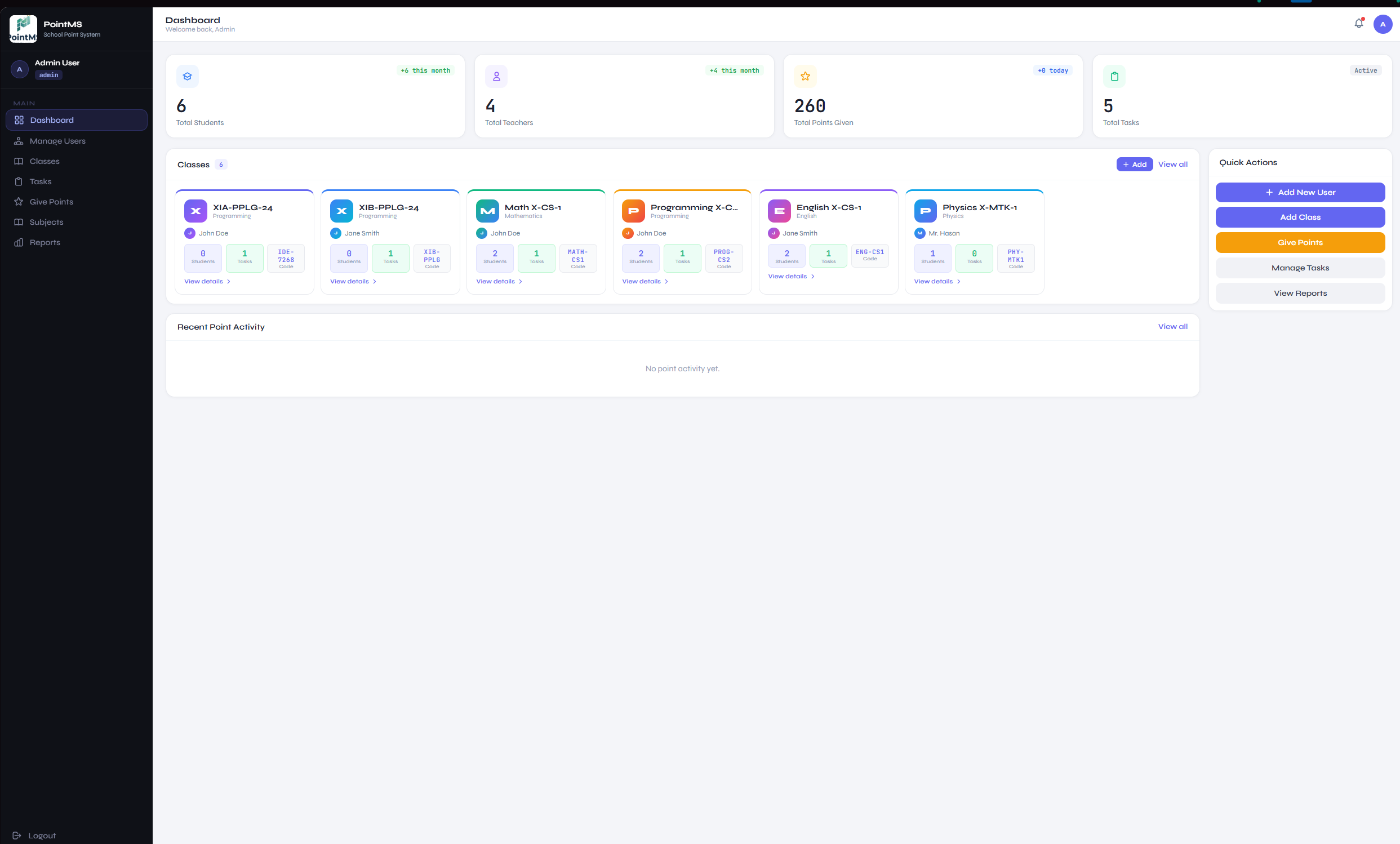View details of XIA-PPLG-24
Viewport: 1400px width, 844px height.
[x=207, y=281]
